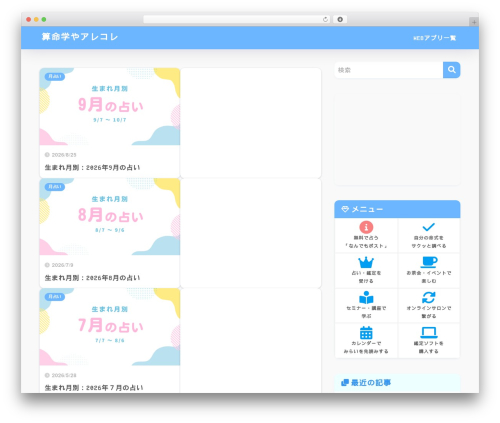
Task: Open the WEBアプリ一覧 navigation item
Action: pyautogui.click(x=435, y=38)
